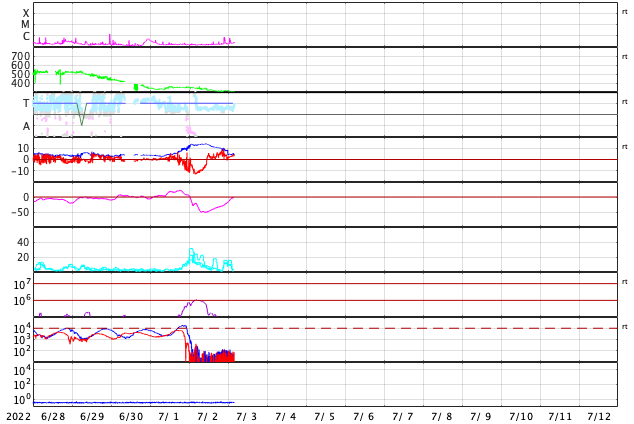This screenshot has width=634, height=424.
Task: Click the 7/12 date label
Action: pyautogui.click(x=599, y=416)
